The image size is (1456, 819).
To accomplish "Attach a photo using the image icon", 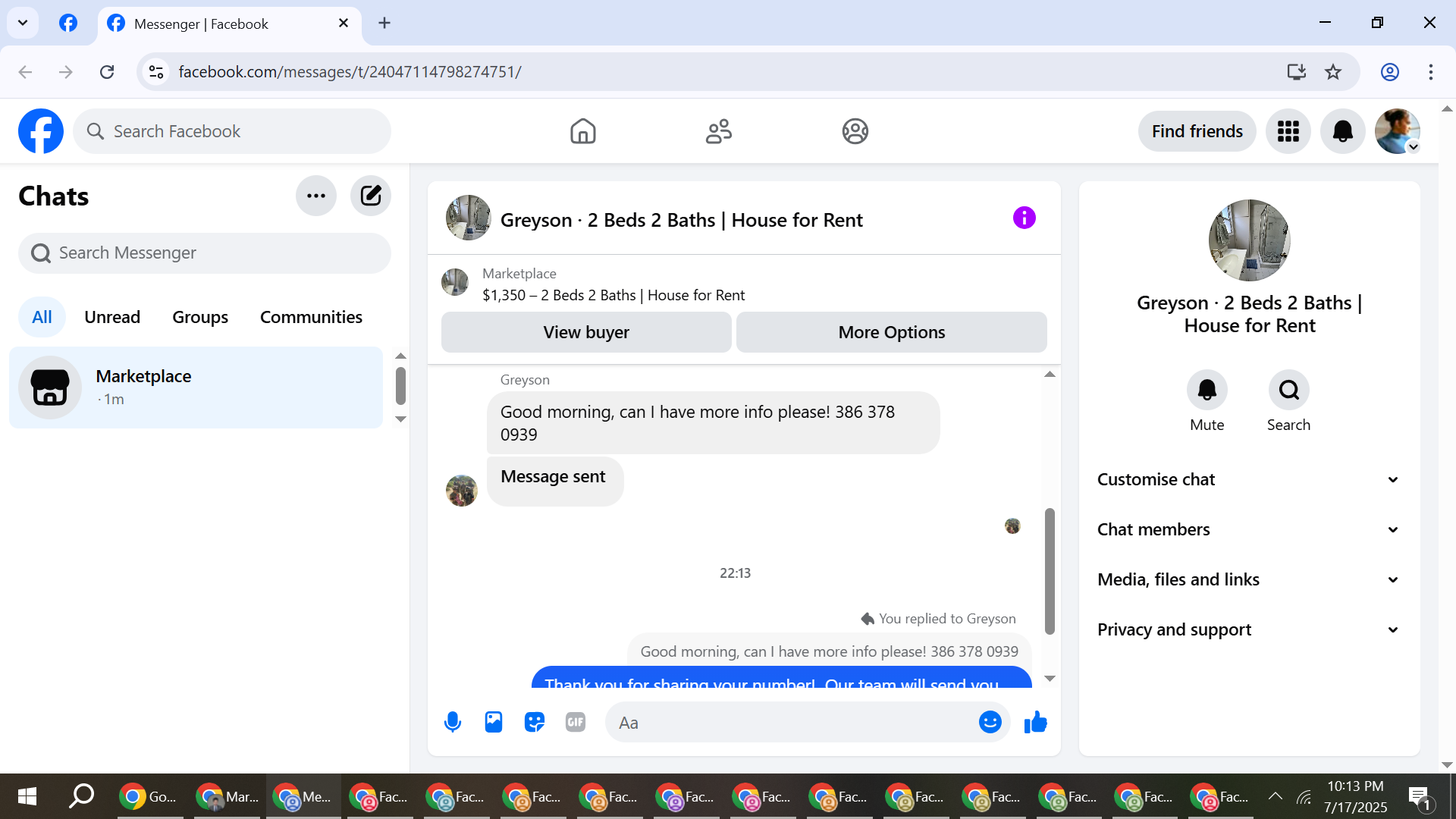I will click(x=494, y=723).
